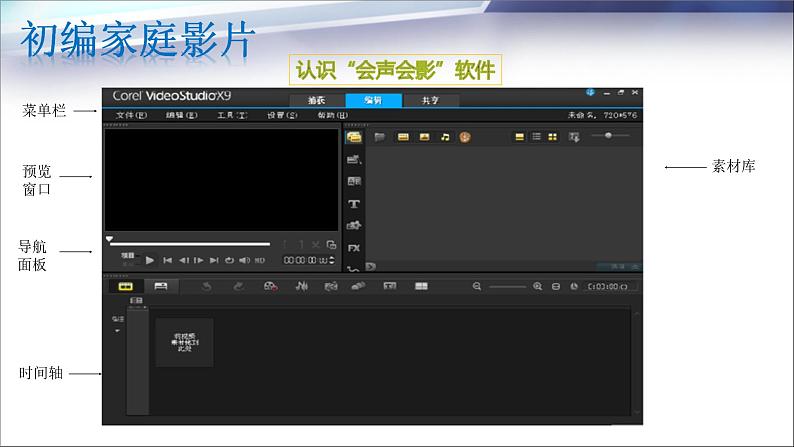794x447 pixels.
Task: Switch to the 编辑 (Edit) step tab
Action: (373, 100)
